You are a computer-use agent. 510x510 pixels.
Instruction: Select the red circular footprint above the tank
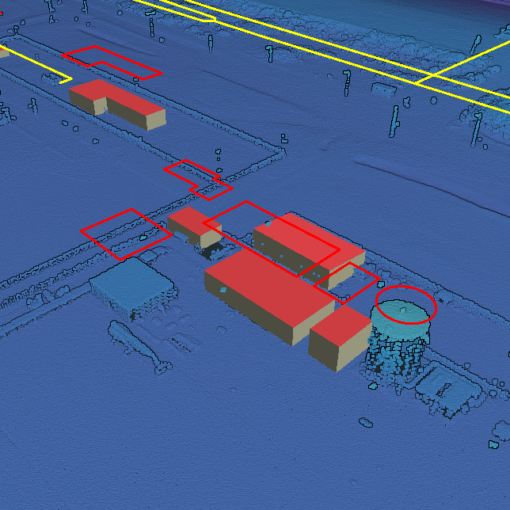406,305
